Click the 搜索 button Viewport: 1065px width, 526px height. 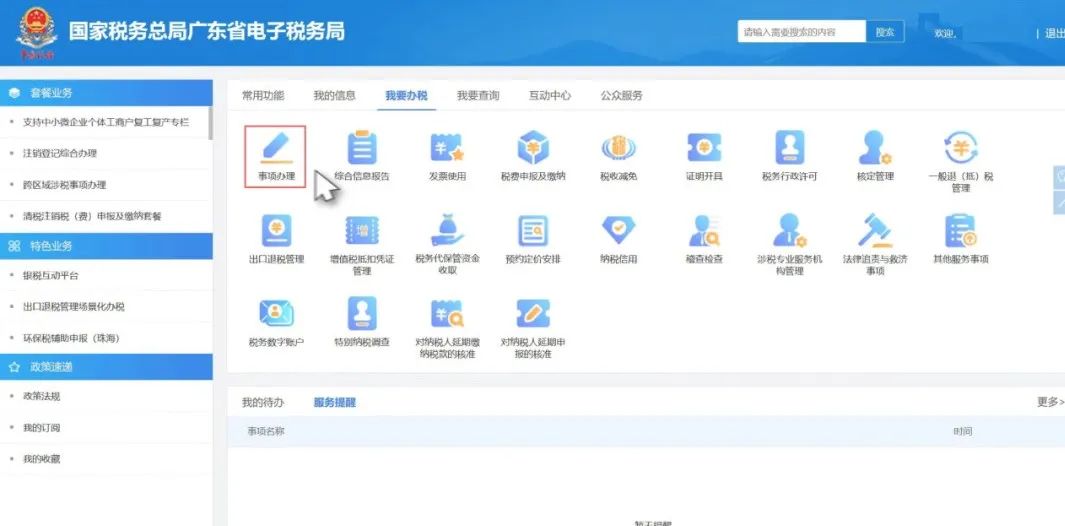[885, 31]
